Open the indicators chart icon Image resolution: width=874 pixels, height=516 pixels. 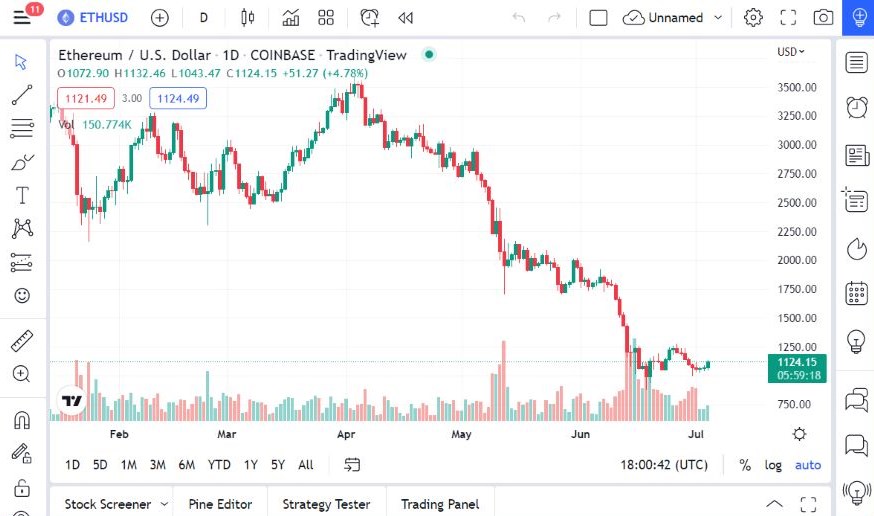click(x=291, y=18)
